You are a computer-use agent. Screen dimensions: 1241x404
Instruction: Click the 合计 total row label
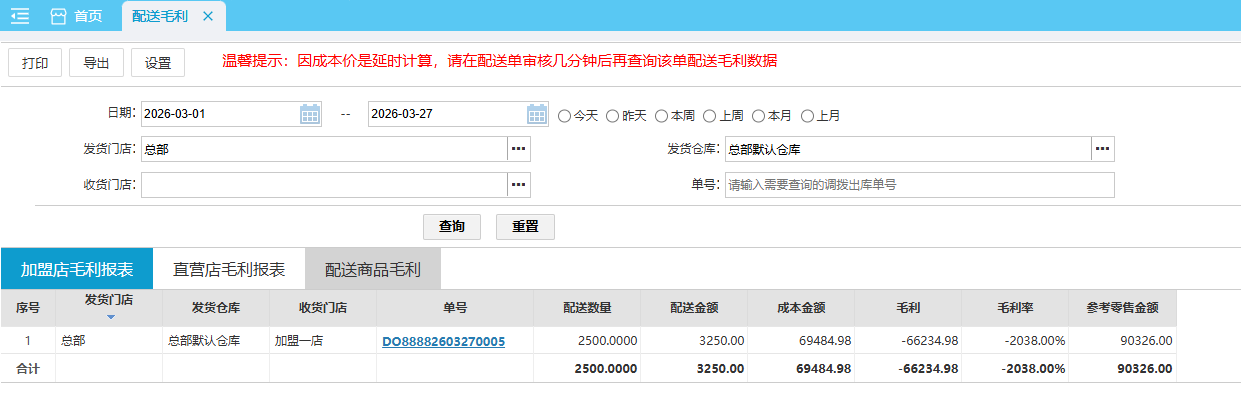(x=28, y=368)
